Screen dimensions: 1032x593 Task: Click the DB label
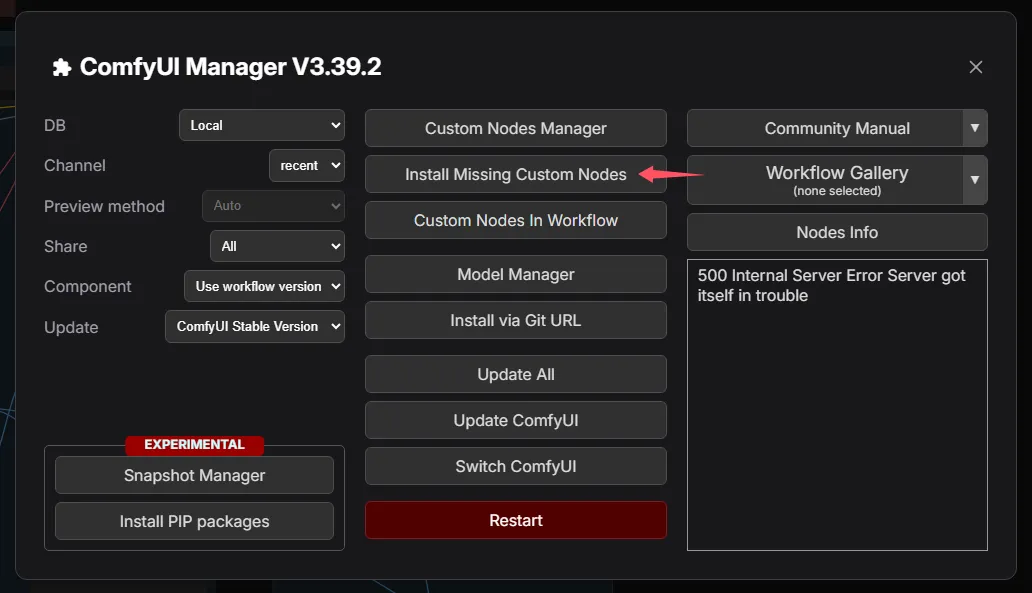pyautogui.click(x=55, y=125)
